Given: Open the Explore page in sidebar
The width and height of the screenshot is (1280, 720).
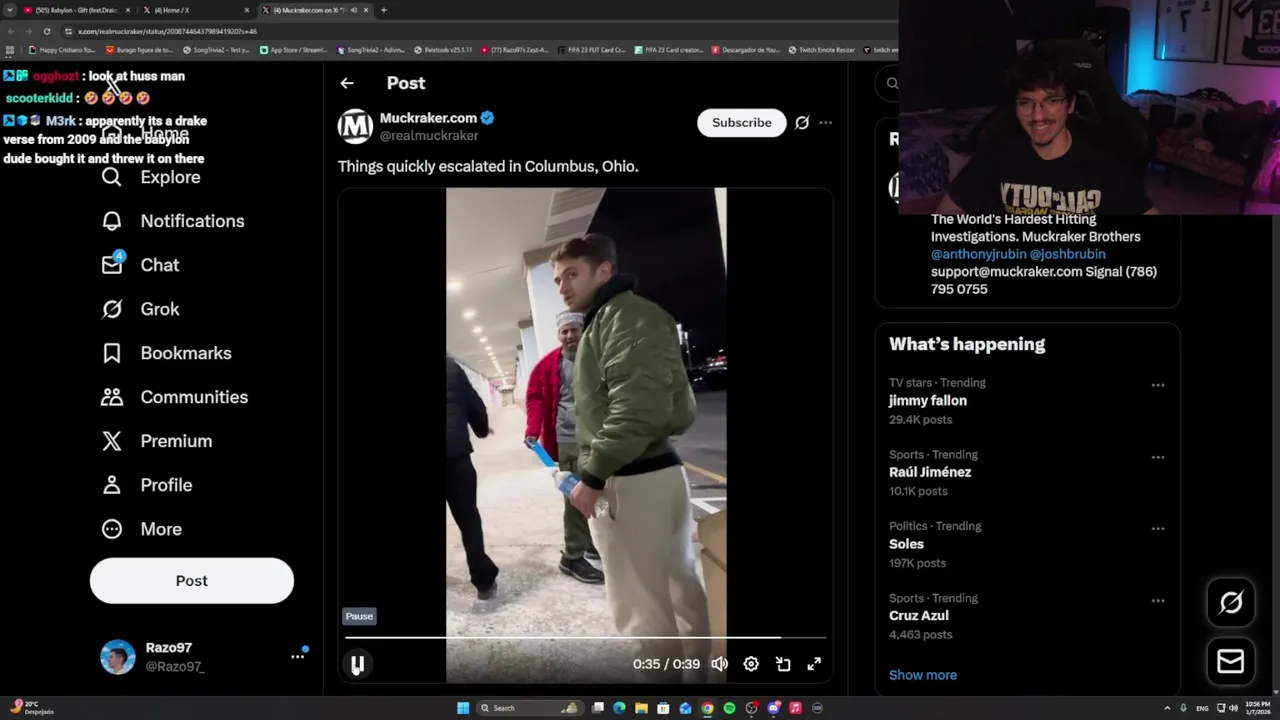Looking at the screenshot, I should click(x=151, y=177).
